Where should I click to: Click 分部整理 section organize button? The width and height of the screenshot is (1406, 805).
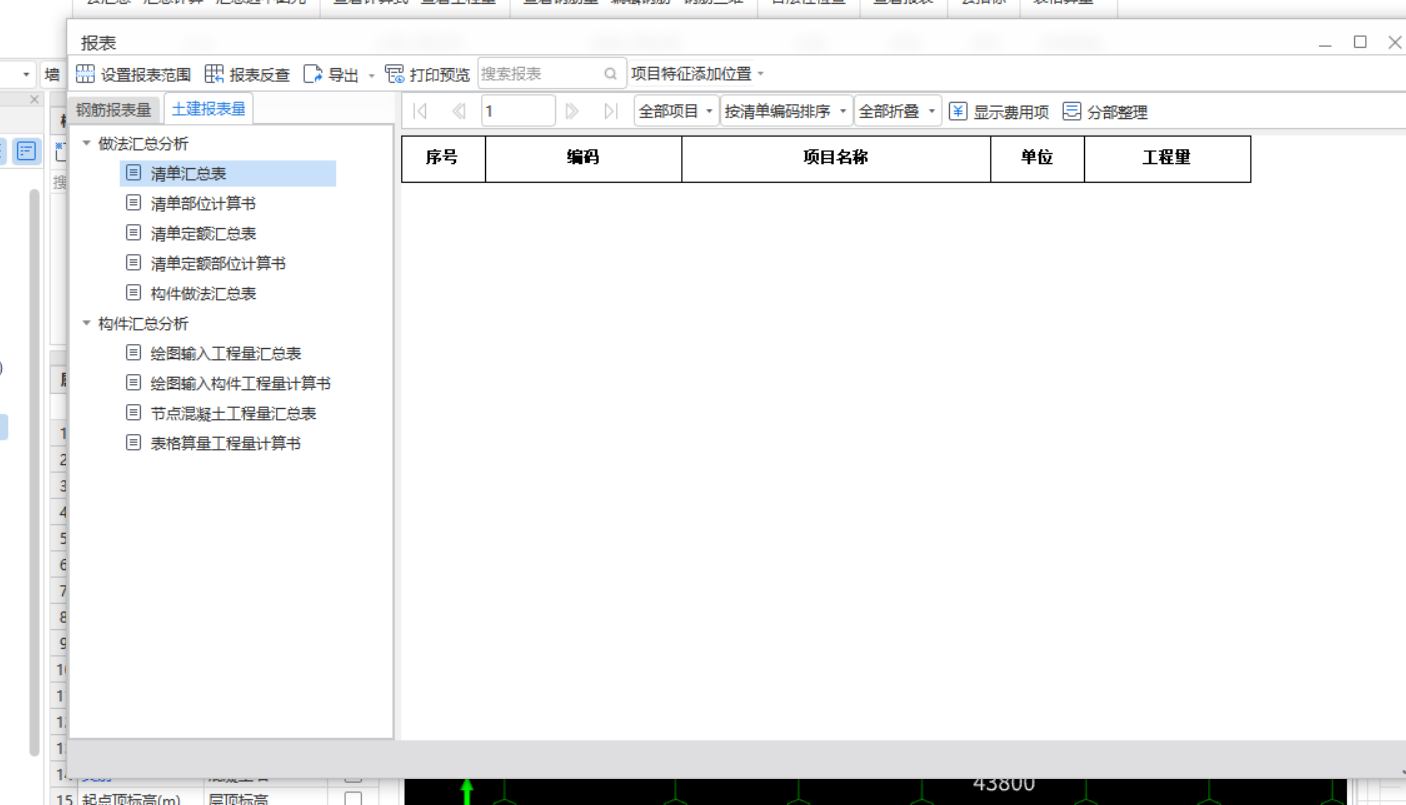point(1105,112)
